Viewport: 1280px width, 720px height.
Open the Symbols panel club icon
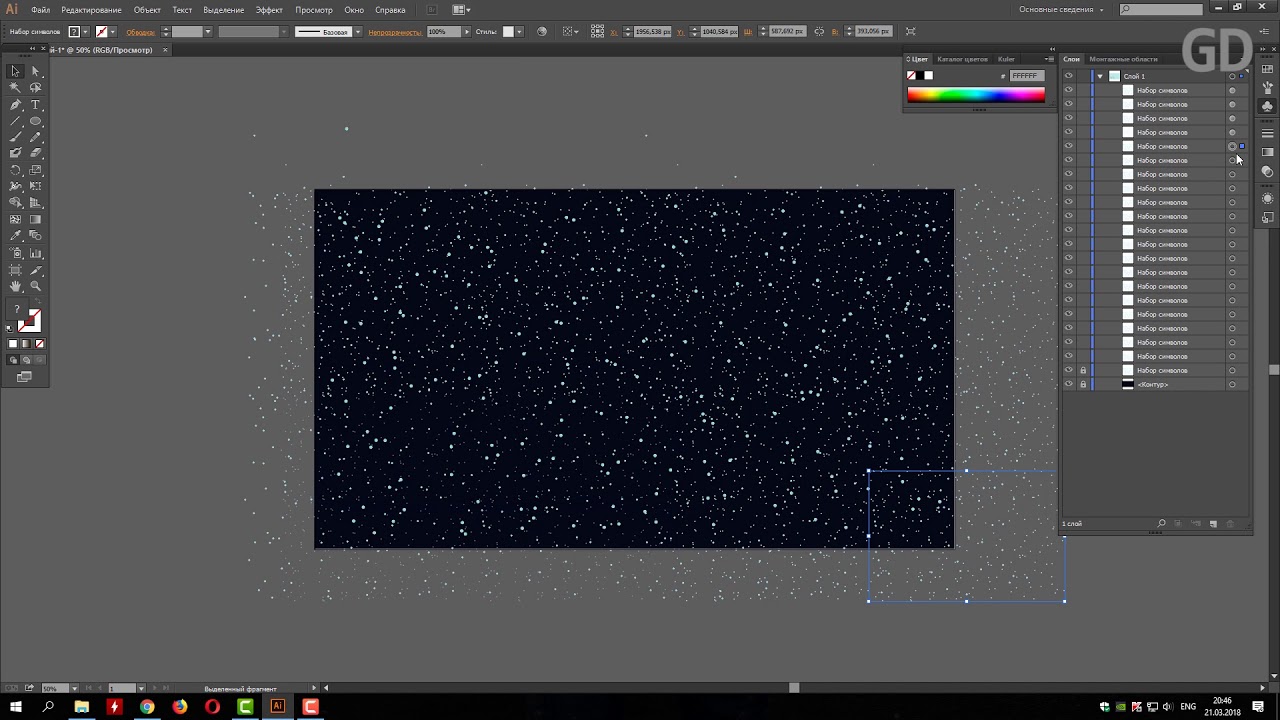coord(1268,105)
